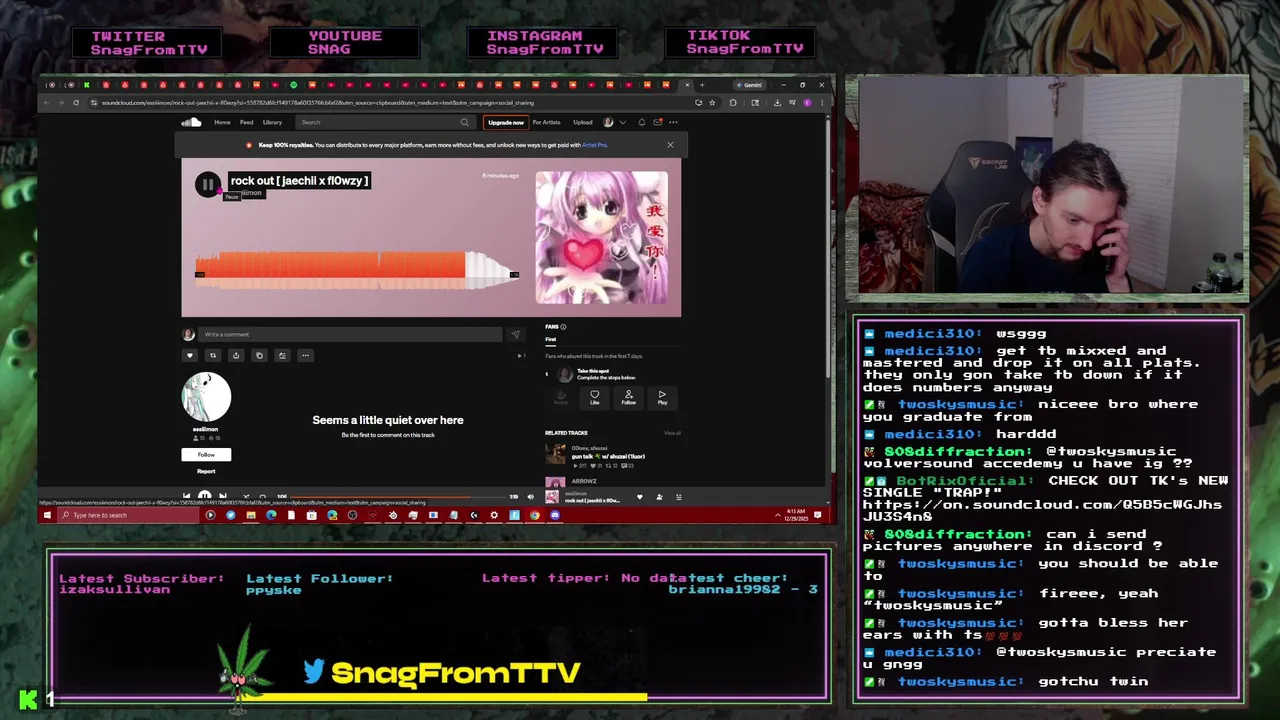Image resolution: width=1280 pixels, height=720 pixels.
Task: Open the notifications bell icon
Action: 641,122
